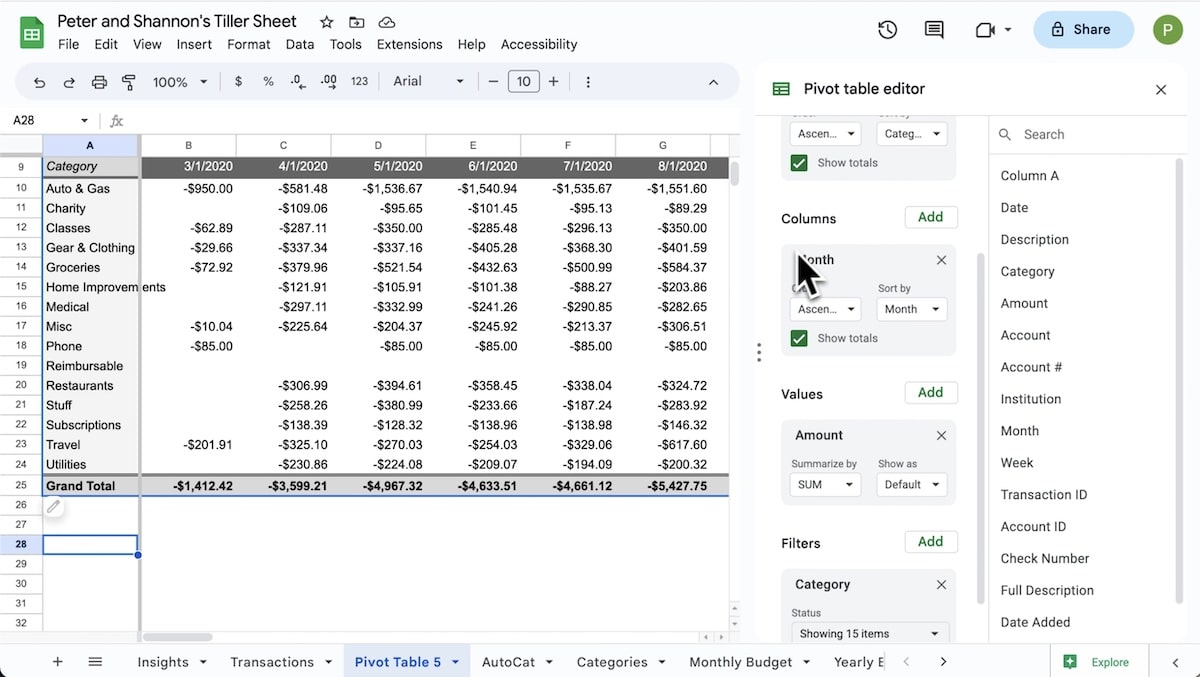
Task: Select the Paint format tool
Action: (128, 82)
